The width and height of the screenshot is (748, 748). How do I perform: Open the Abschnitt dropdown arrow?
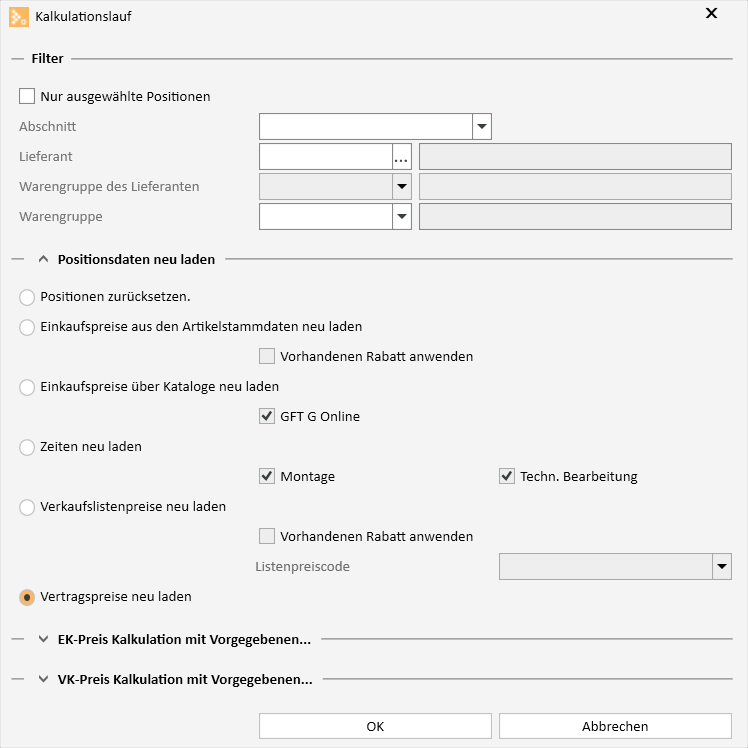coord(482,126)
